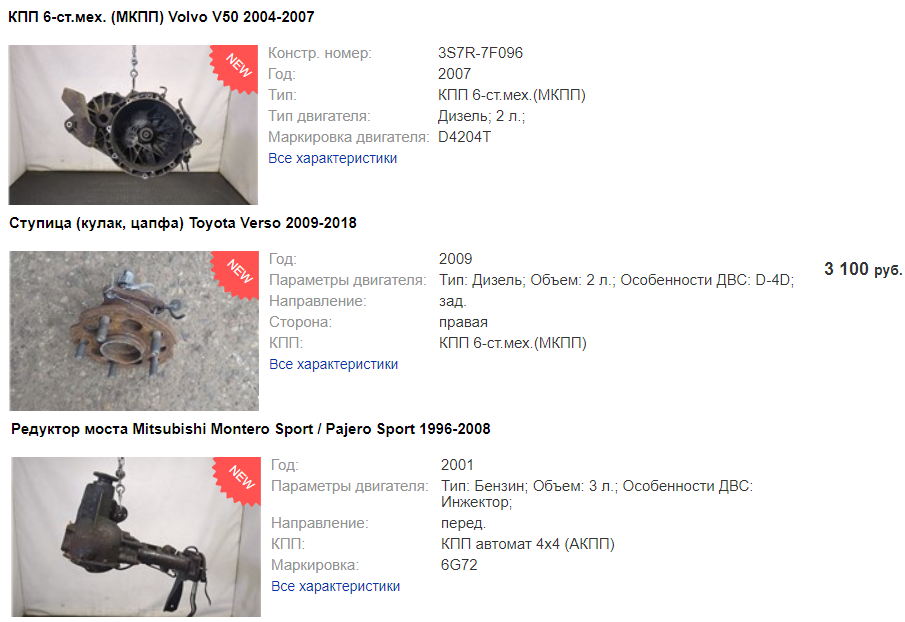
Task: Click the engine marking D4204T
Action: (x=464, y=137)
